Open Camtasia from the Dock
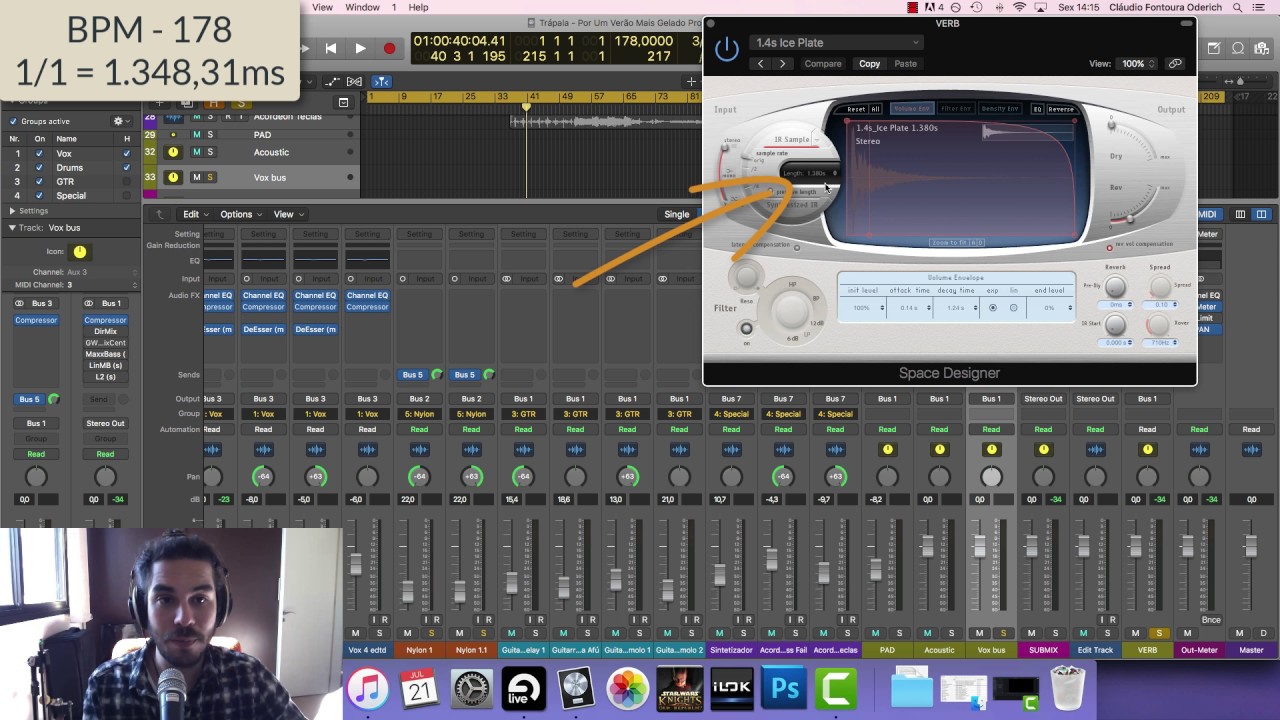 point(837,688)
